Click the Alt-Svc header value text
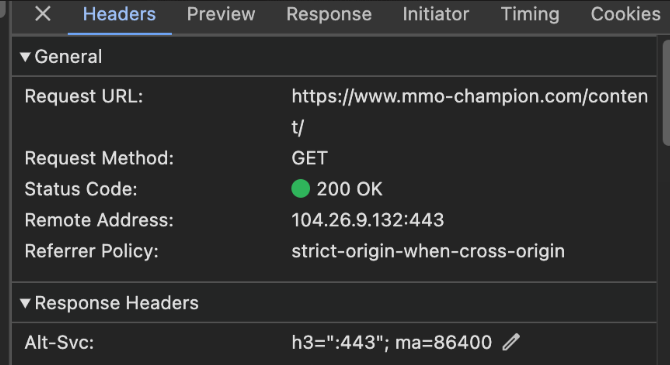The width and height of the screenshot is (670, 365). pyautogui.click(x=392, y=342)
